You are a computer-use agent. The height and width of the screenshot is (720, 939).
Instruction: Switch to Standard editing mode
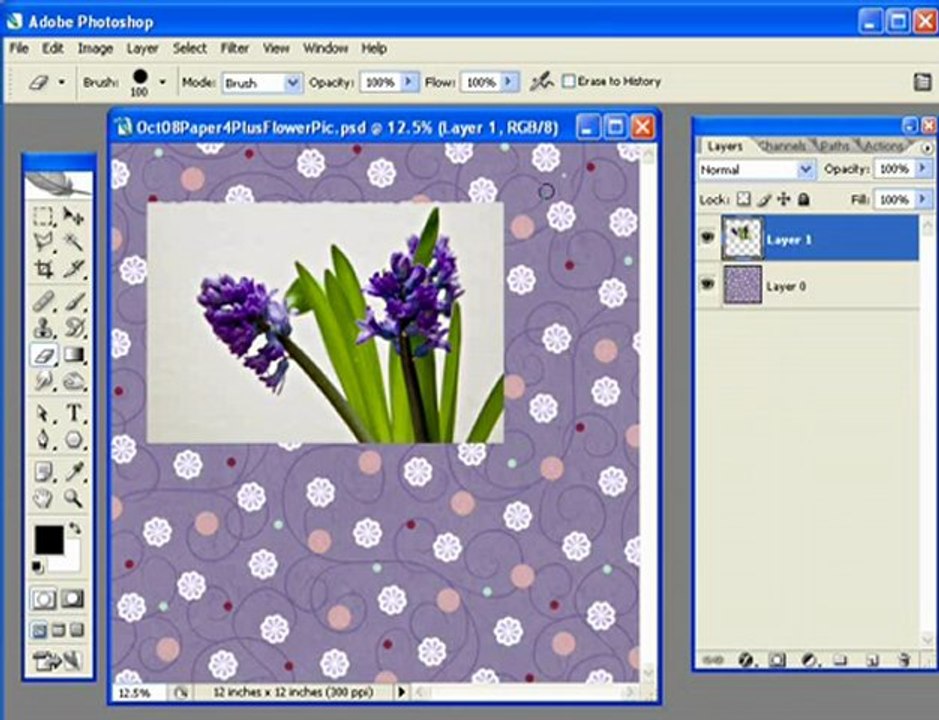point(43,599)
